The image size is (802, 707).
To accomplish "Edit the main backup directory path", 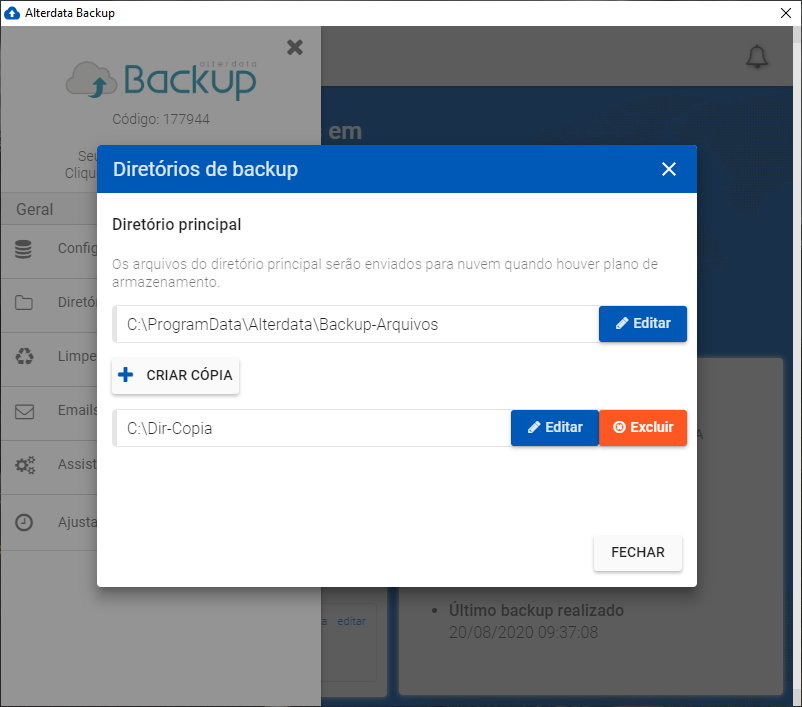I will click(643, 324).
